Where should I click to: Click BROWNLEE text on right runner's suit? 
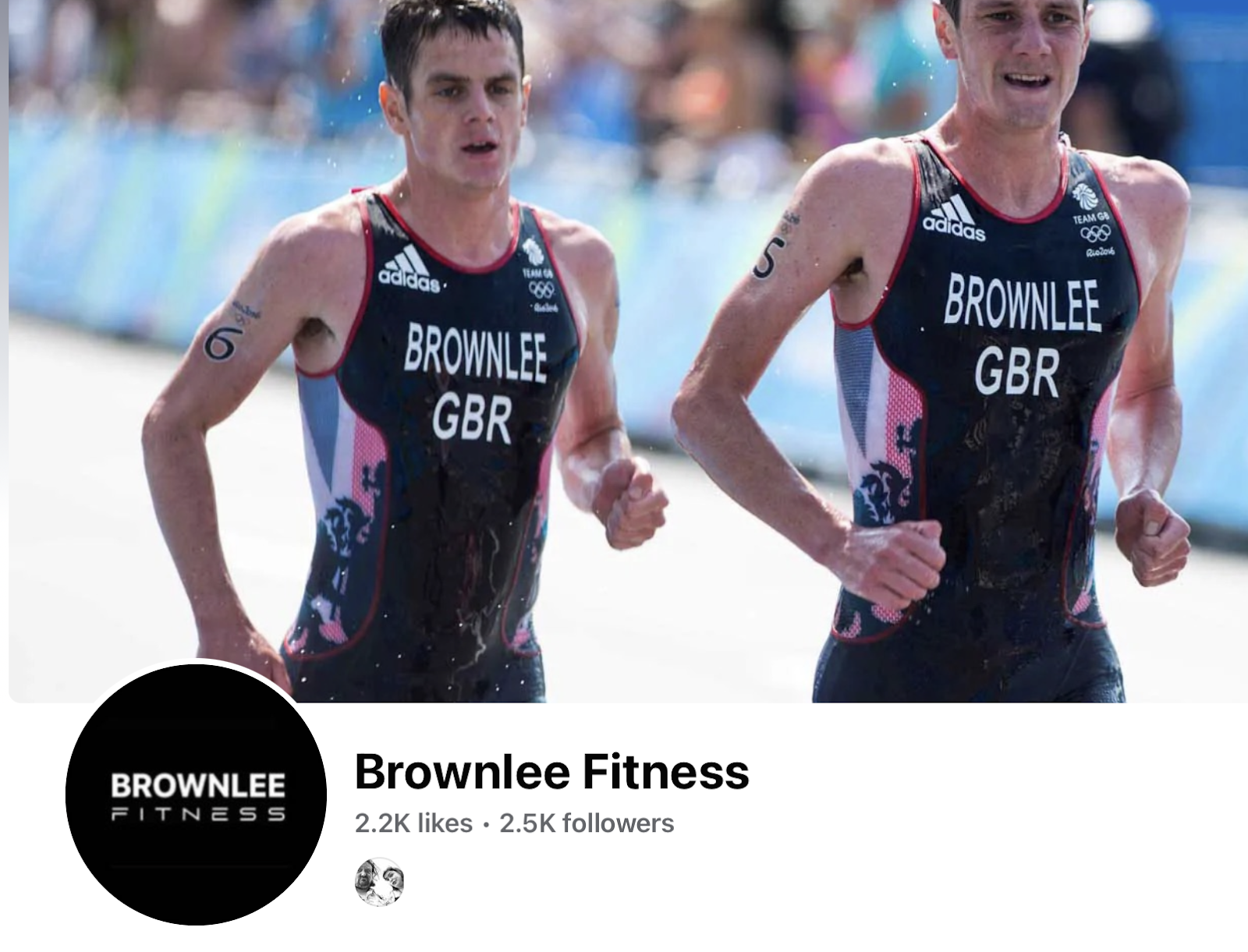(x=1021, y=301)
